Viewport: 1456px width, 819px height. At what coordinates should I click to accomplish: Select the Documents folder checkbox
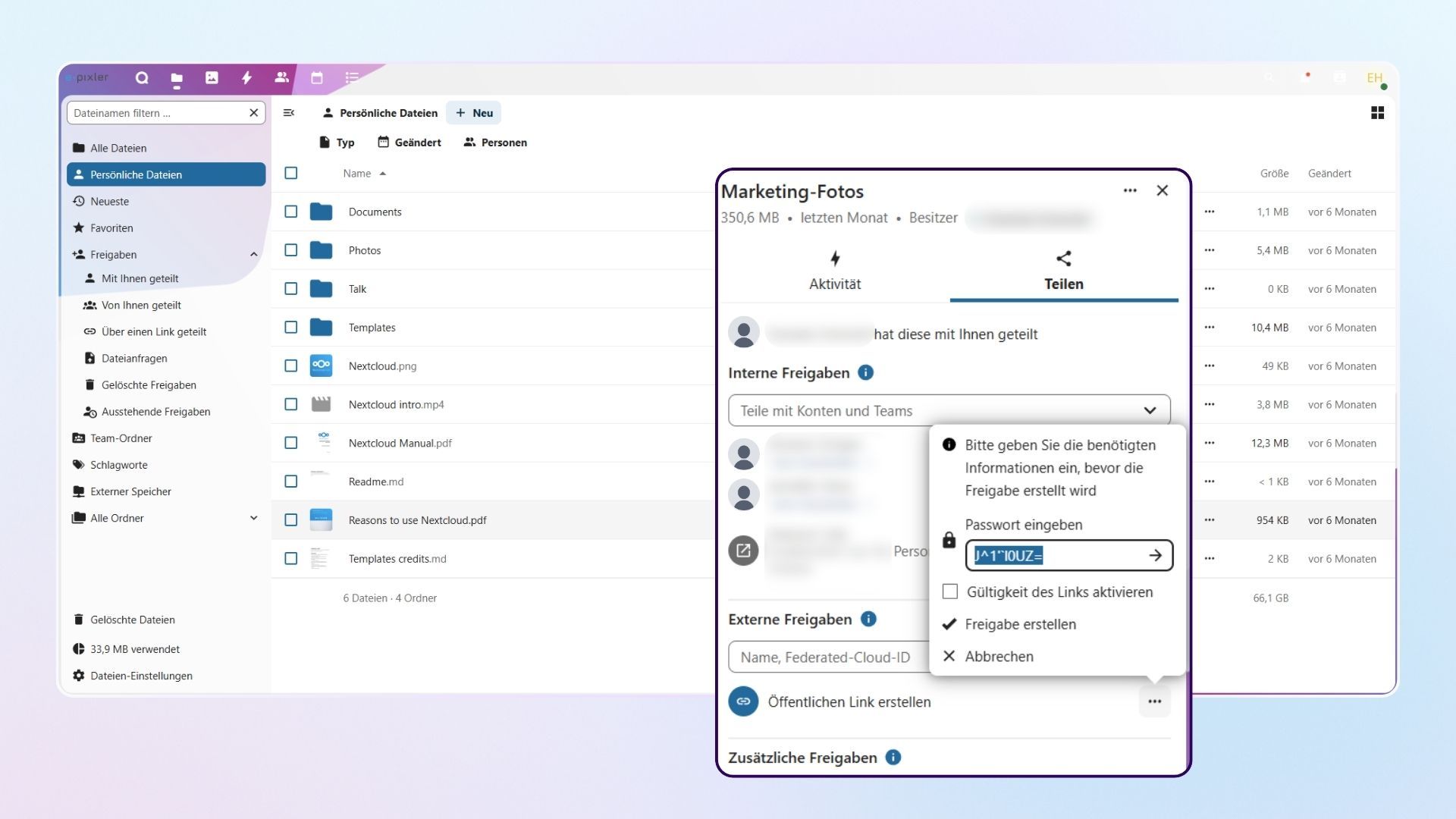coord(291,212)
